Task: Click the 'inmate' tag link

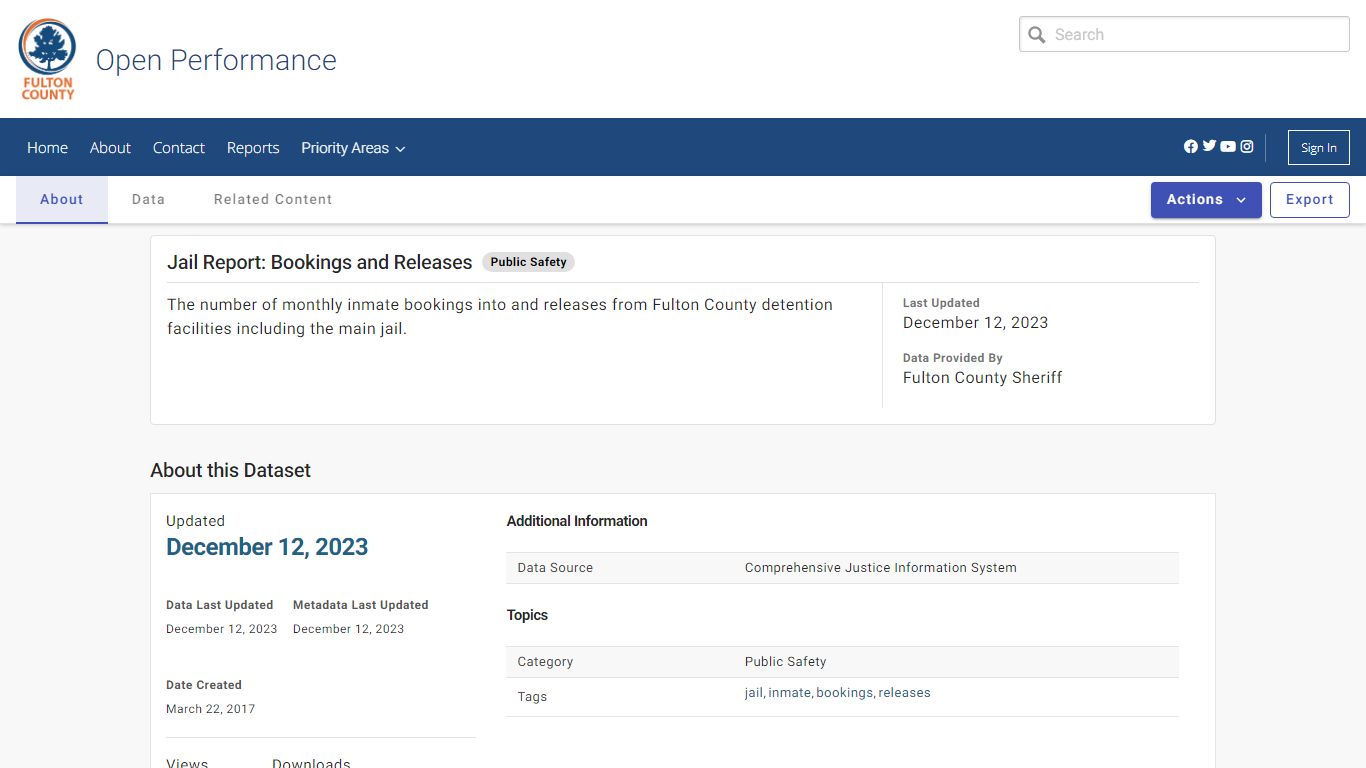Action: (789, 692)
